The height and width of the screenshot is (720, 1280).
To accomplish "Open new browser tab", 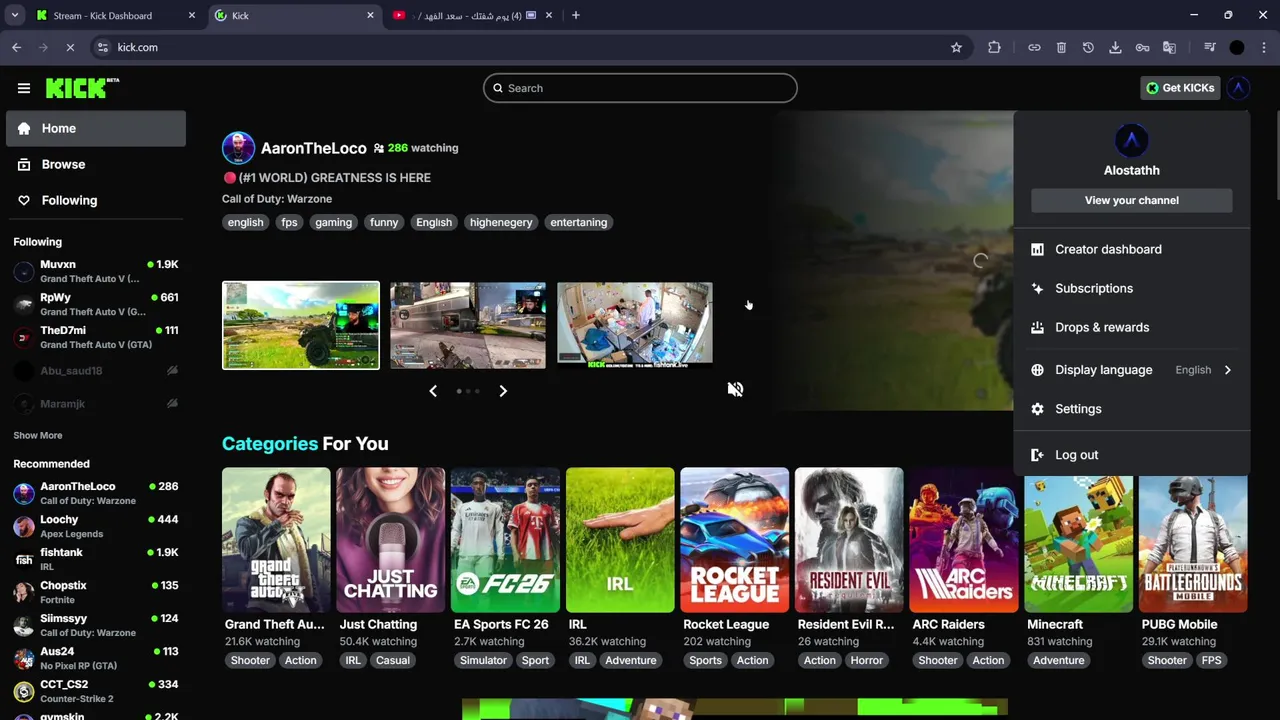I will [575, 15].
